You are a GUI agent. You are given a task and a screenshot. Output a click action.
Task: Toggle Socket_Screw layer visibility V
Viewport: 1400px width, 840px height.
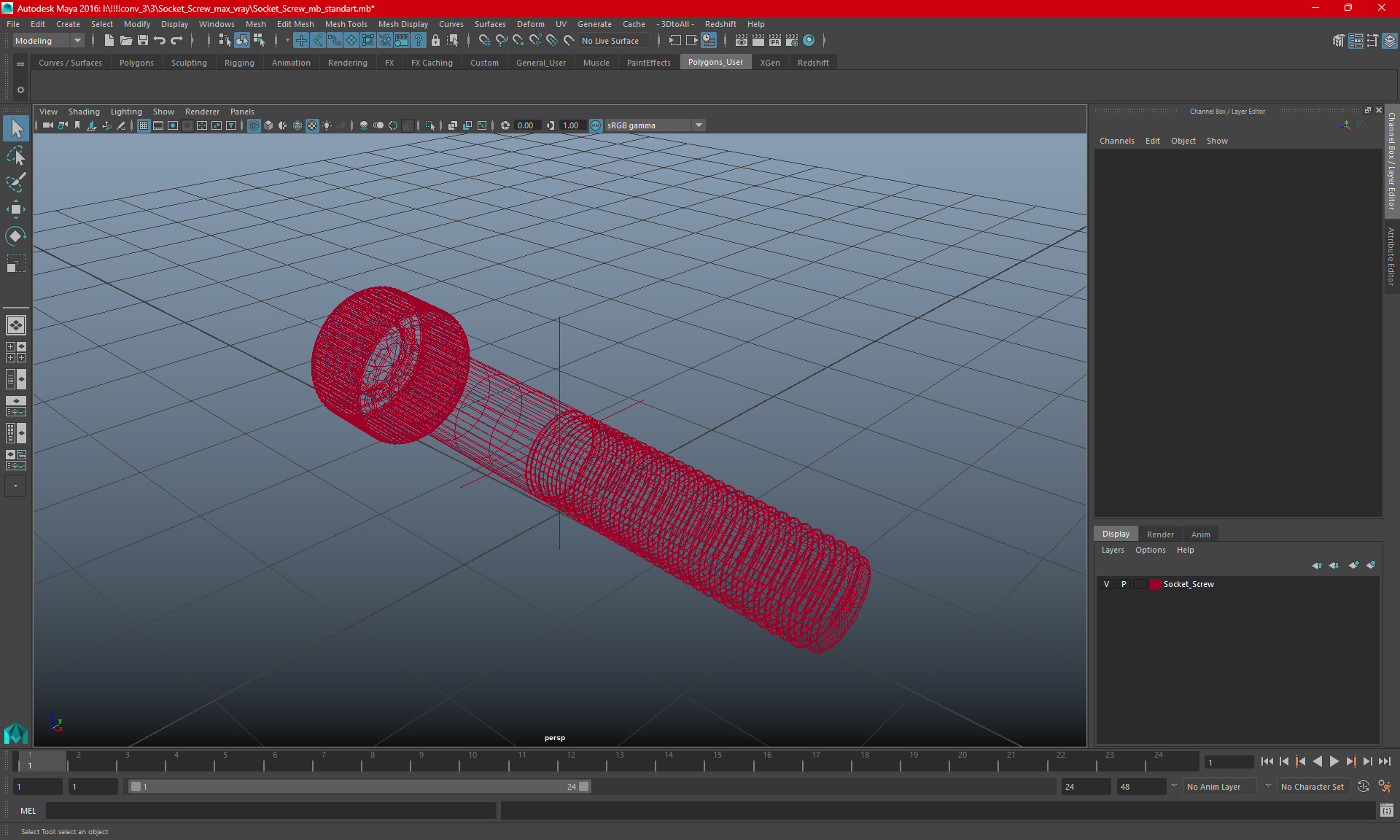point(1106,584)
